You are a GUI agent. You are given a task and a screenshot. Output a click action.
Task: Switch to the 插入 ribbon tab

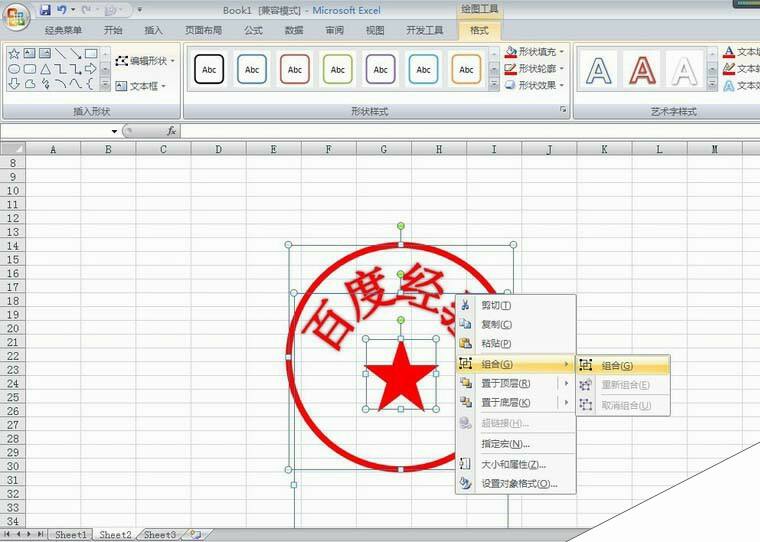153,31
